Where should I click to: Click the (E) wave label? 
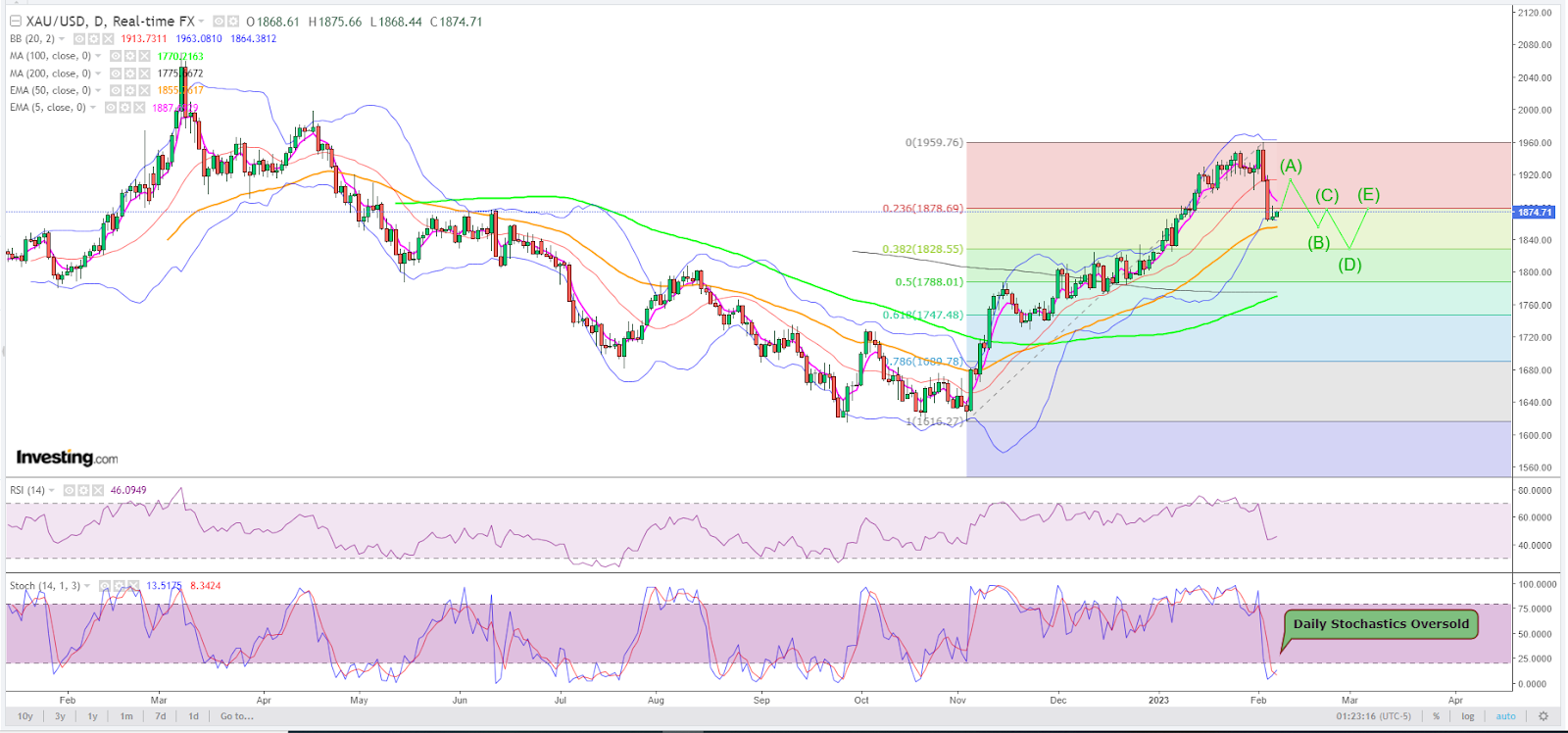[1368, 195]
